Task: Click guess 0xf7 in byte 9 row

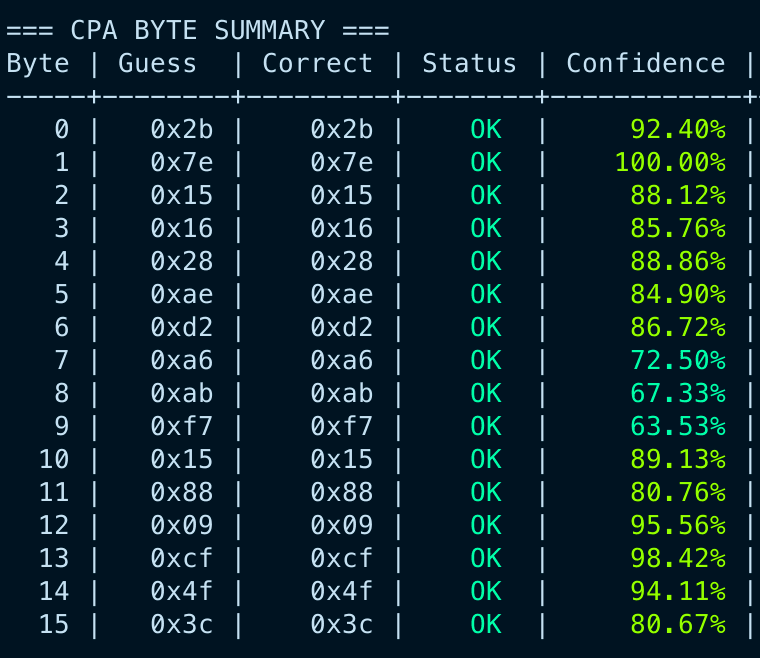Action: [181, 426]
